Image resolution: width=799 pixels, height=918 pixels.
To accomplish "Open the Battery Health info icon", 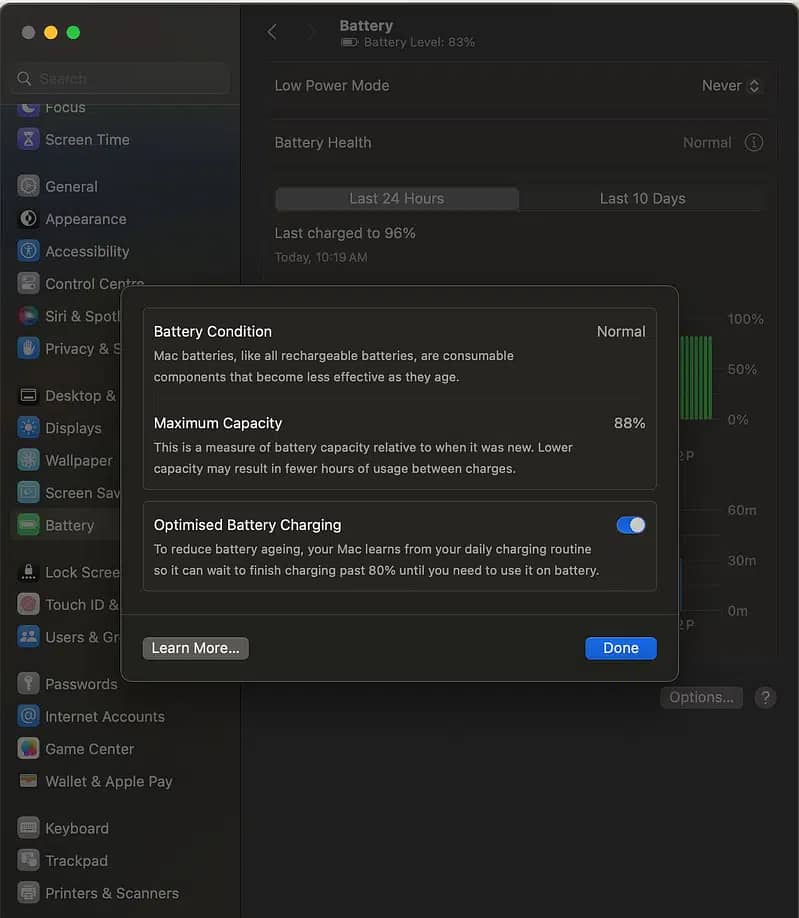I will pyautogui.click(x=753, y=142).
